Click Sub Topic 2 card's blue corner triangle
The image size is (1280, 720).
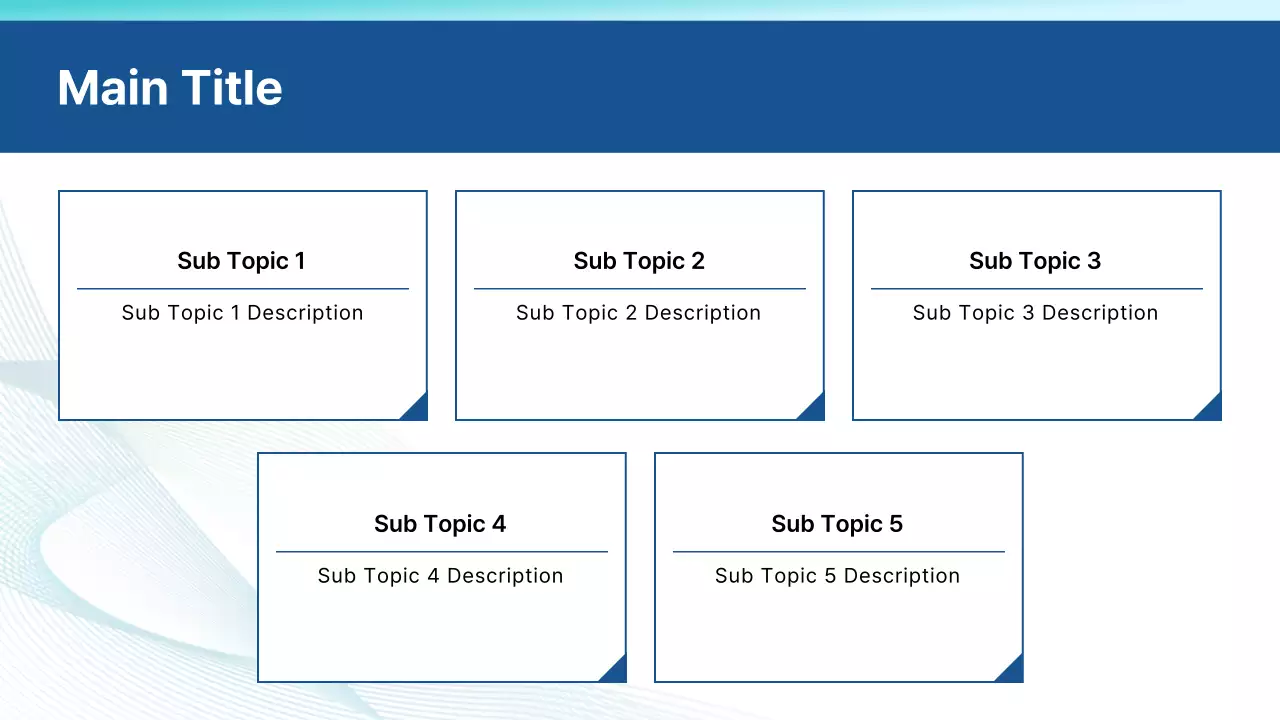pos(815,411)
